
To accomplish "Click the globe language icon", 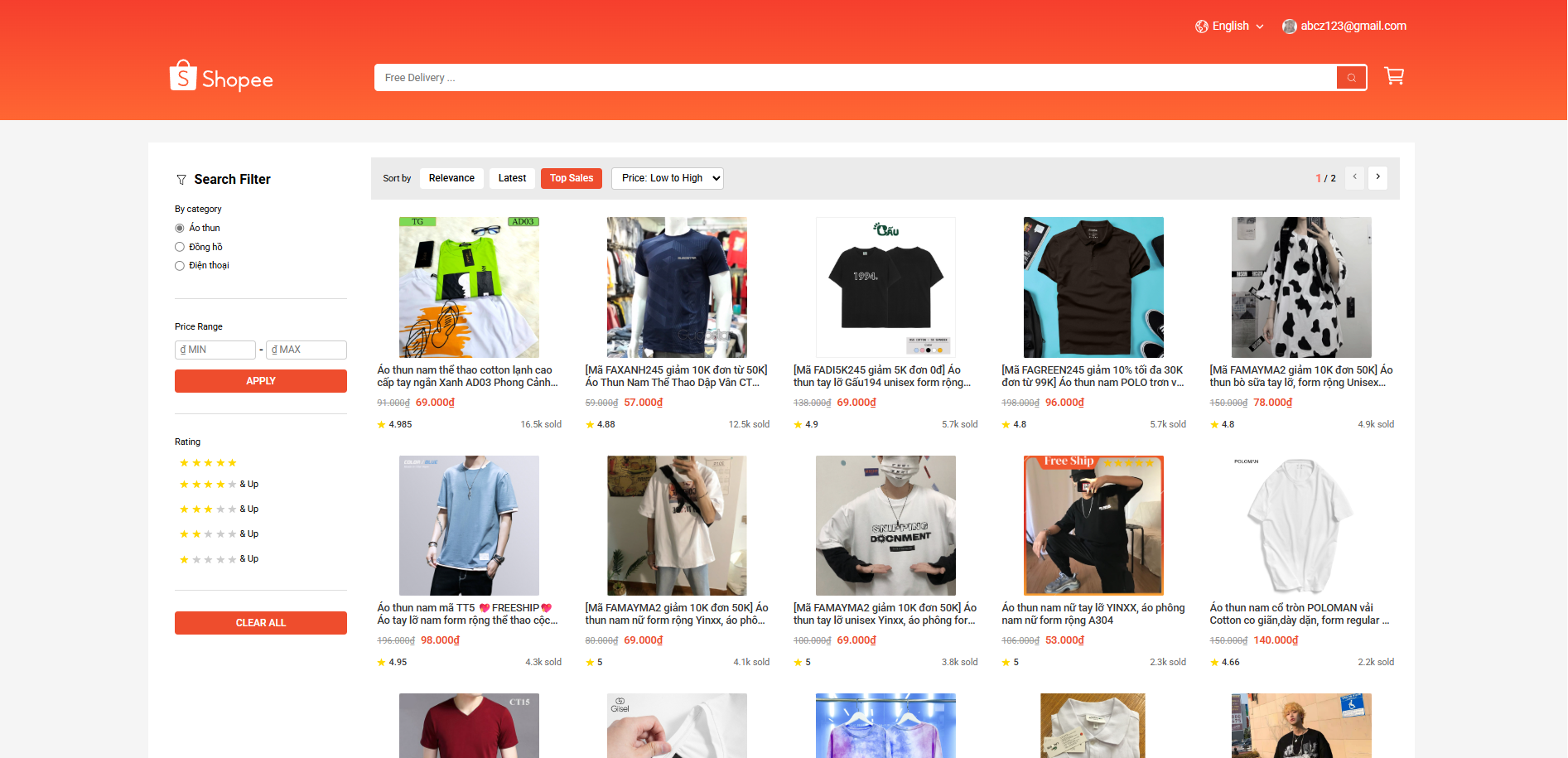I will coord(1201,27).
